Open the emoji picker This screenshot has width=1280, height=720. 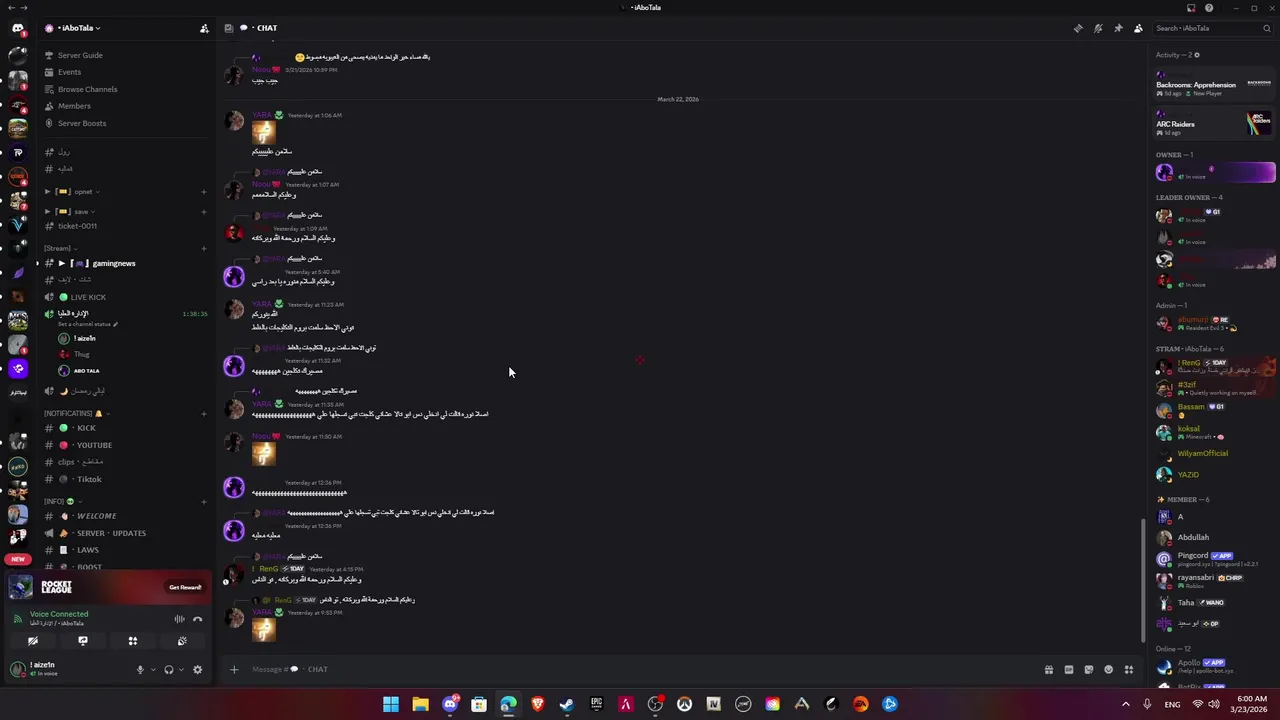pos(1108,670)
